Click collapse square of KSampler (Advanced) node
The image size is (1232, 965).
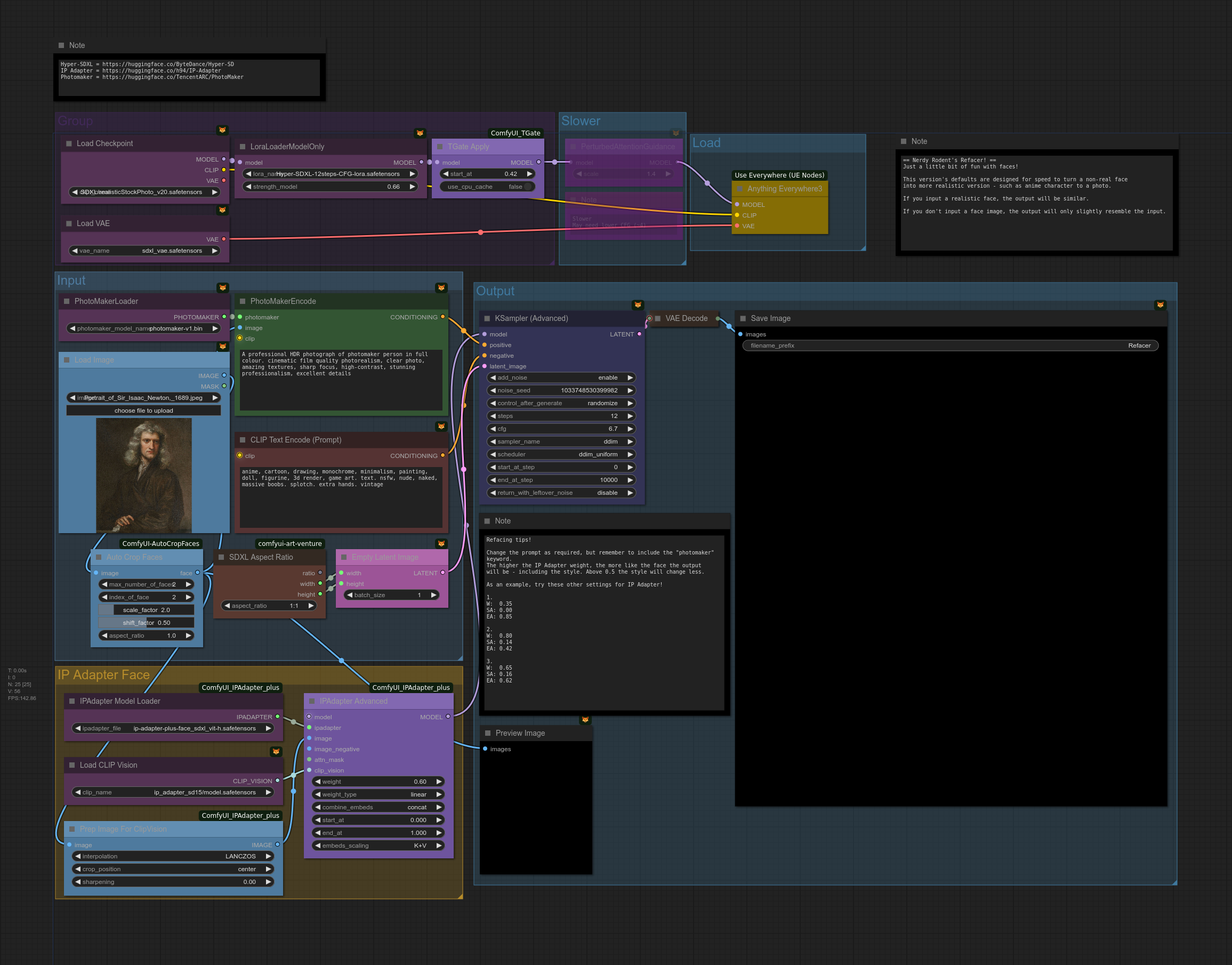(487, 319)
